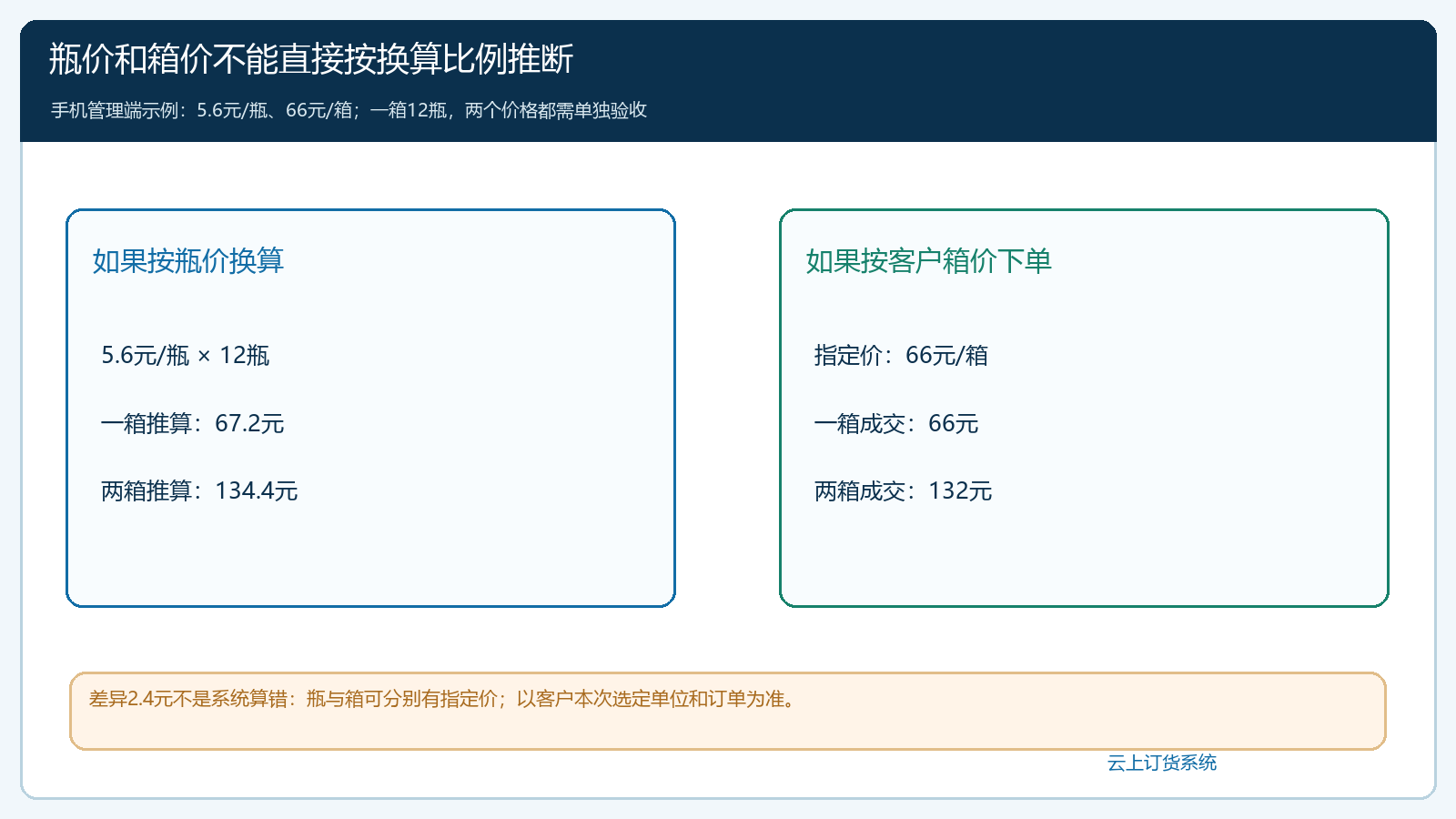Click the phrase 两个价格都需单独验收 in subtitle
Screen dimensions: 1456x819
click(x=556, y=110)
